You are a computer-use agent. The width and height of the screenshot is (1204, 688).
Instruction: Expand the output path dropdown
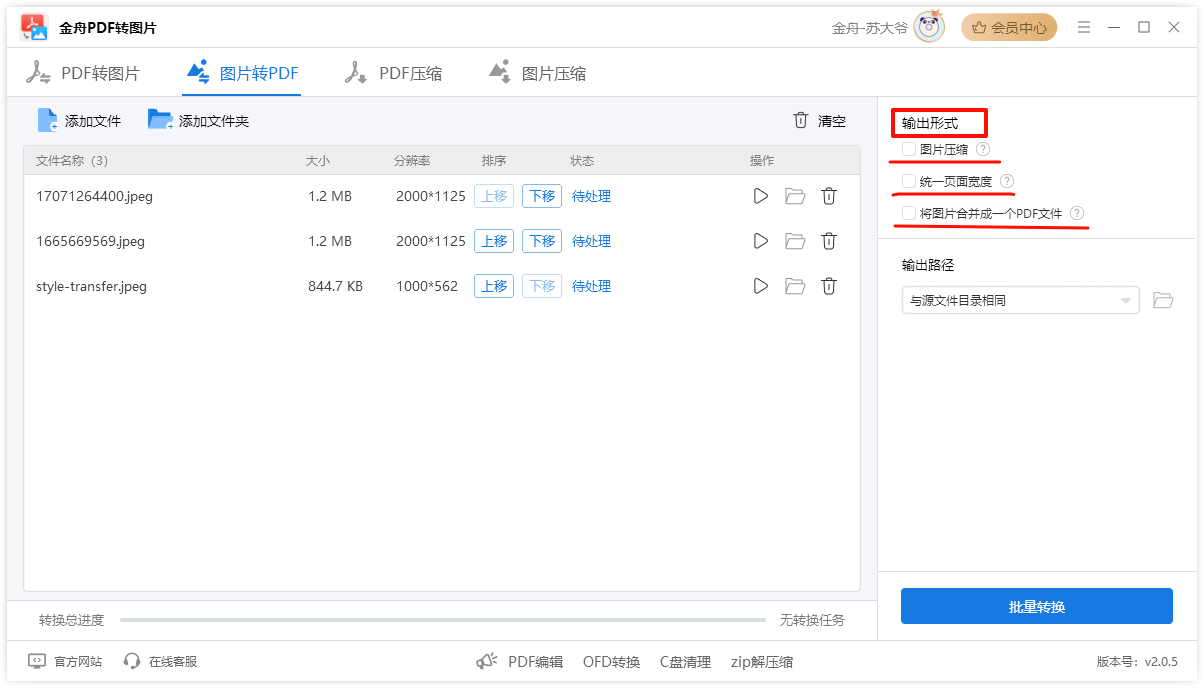coord(1126,300)
